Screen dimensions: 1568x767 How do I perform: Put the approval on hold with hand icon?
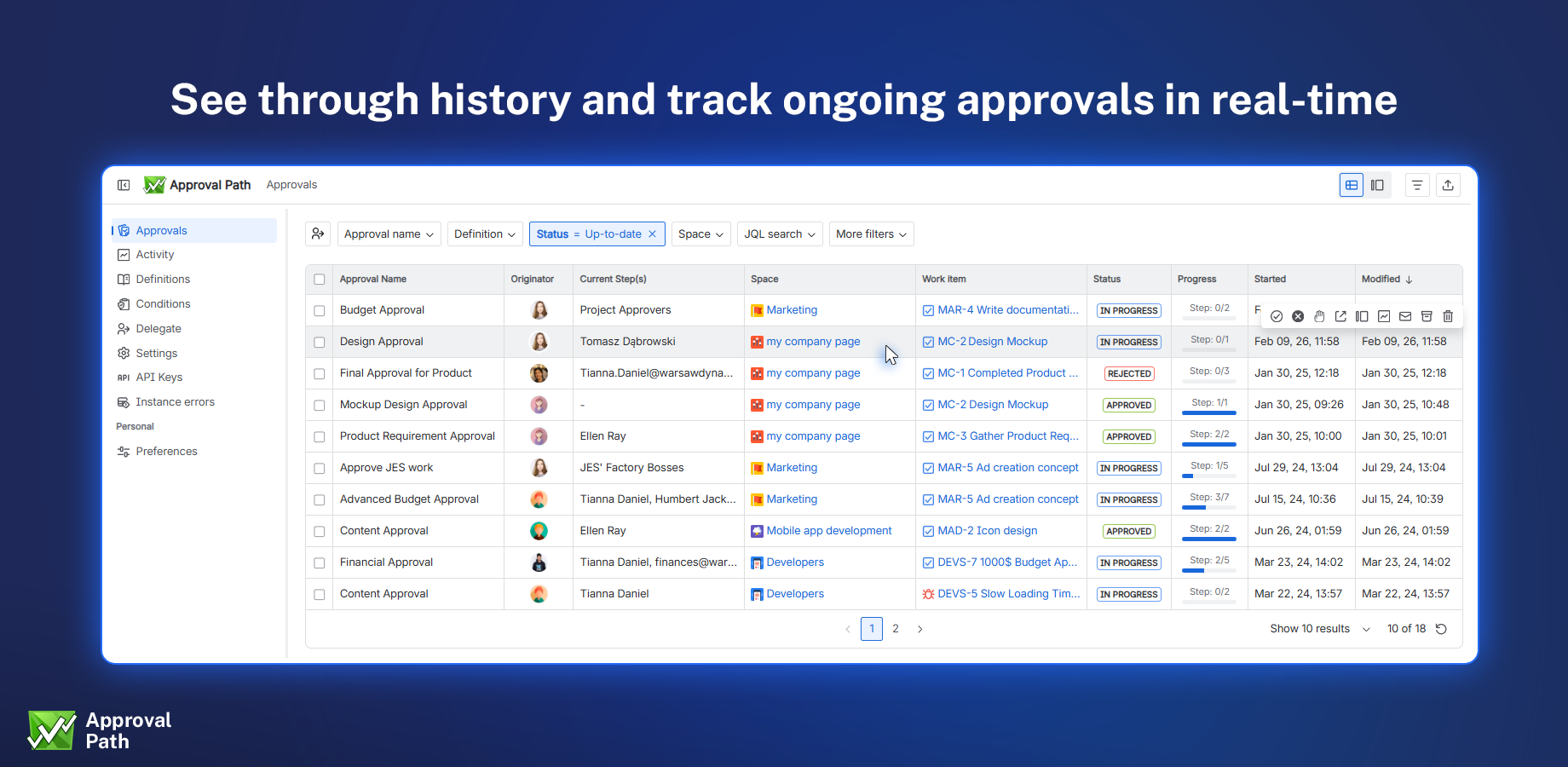1319,316
